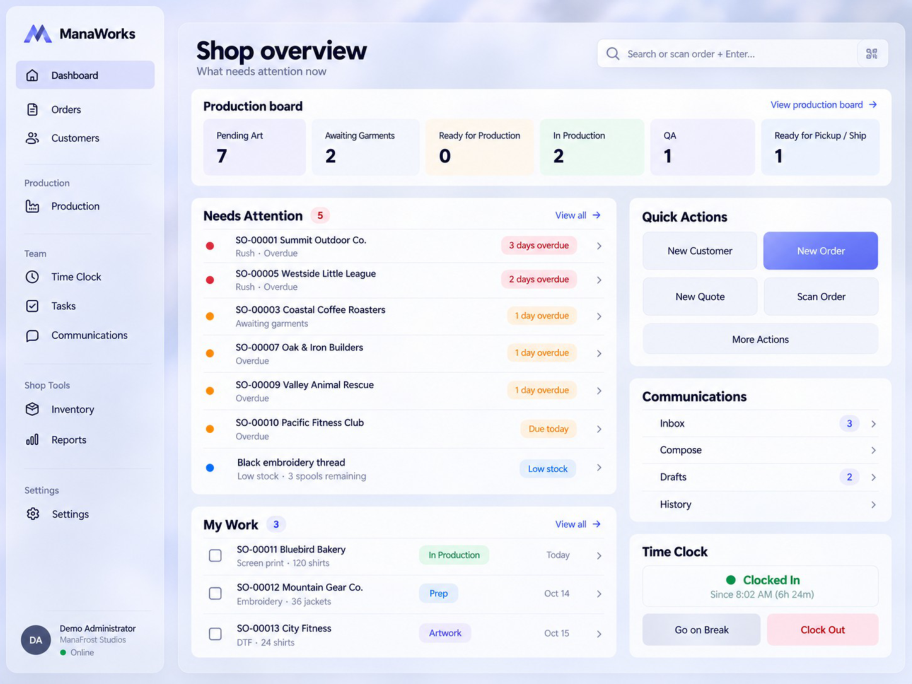
Task: Click the DA user avatar
Action: tap(36, 640)
